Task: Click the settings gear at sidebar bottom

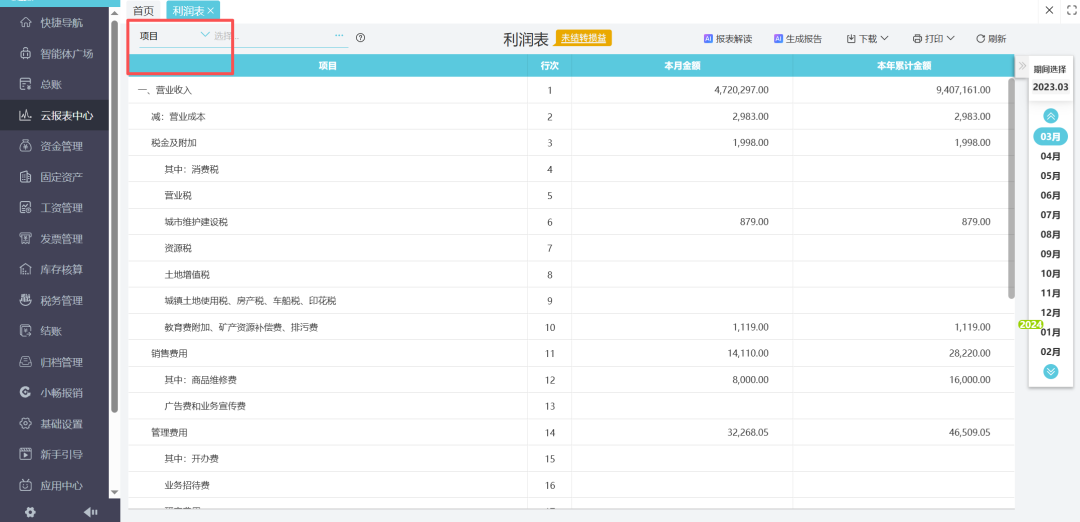Action: pos(30,512)
